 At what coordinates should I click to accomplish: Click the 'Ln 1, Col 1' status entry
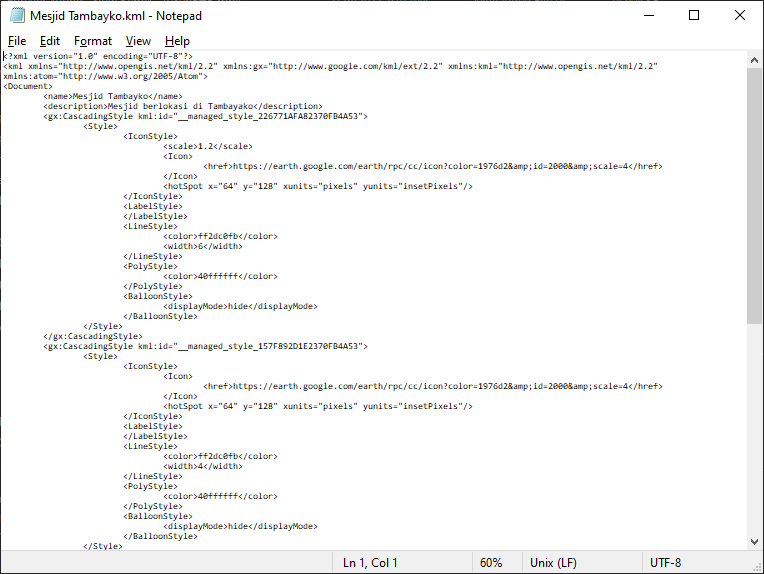click(370, 563)
